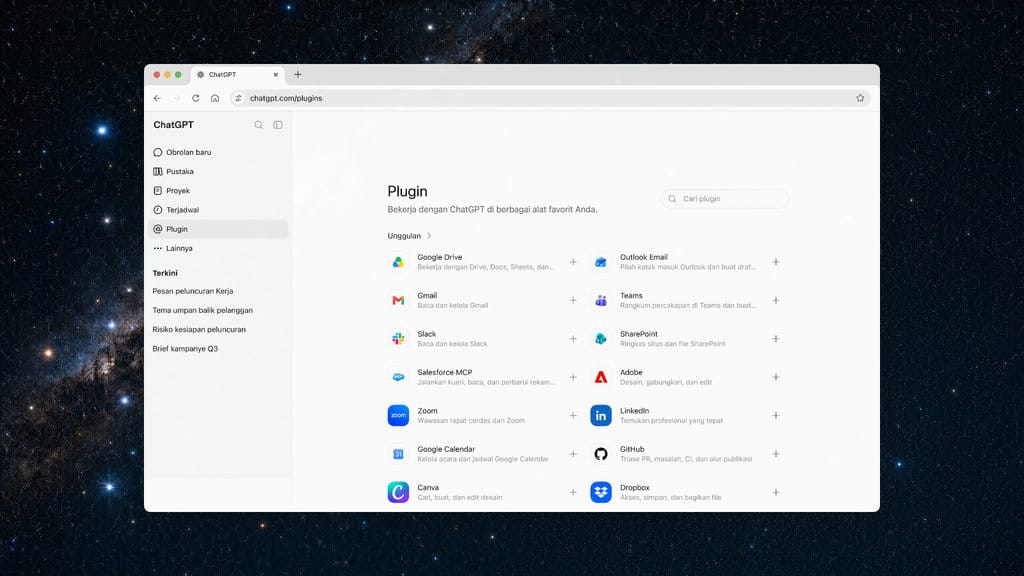Open chat Risiko kesiapan peluncuran
This screenshot has width=1024, height=576.
199,329
